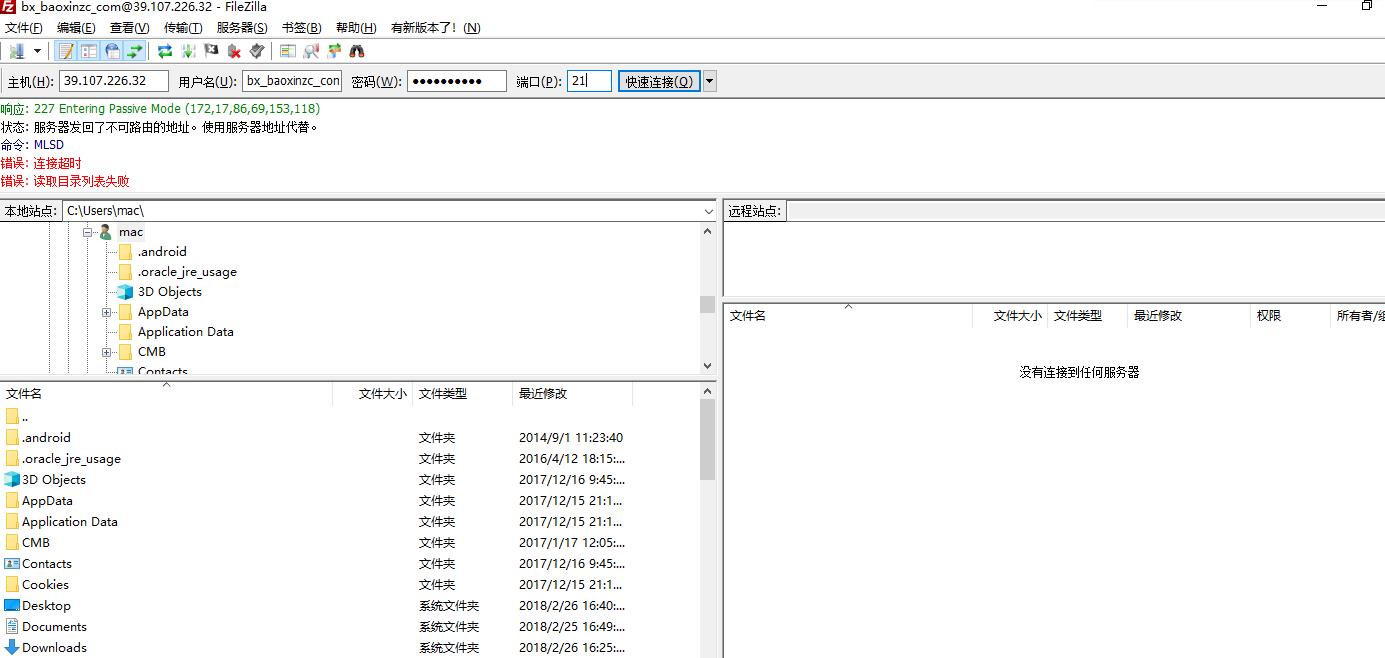Sort remote list by 权限 column
The height and width of the screenshot is (658, 1385).
point(1290,316)
